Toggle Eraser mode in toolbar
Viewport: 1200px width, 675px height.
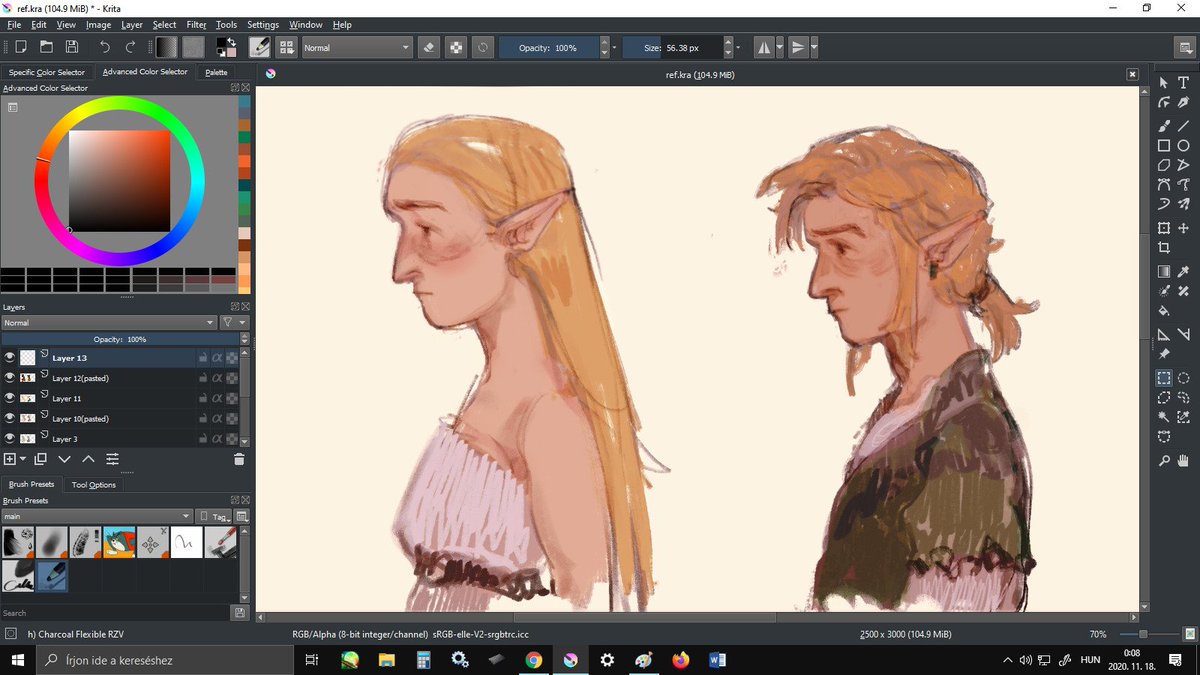click(429, 47)
